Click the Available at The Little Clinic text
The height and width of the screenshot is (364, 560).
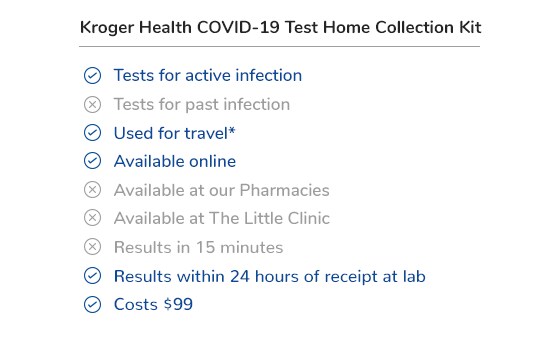coord(221,218)
